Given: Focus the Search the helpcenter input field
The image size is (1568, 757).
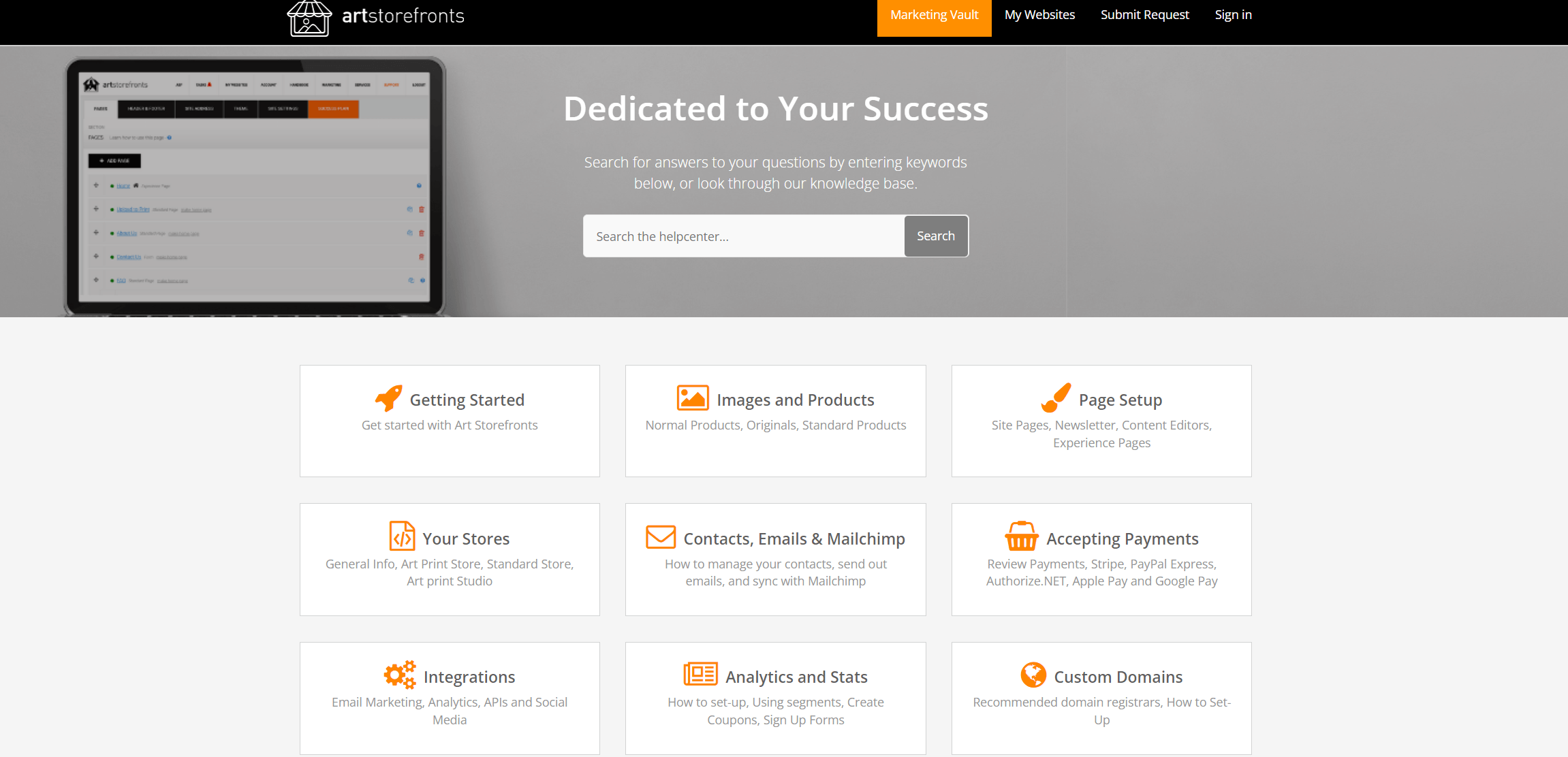Looking at the screenshot, I should point(743,236).
